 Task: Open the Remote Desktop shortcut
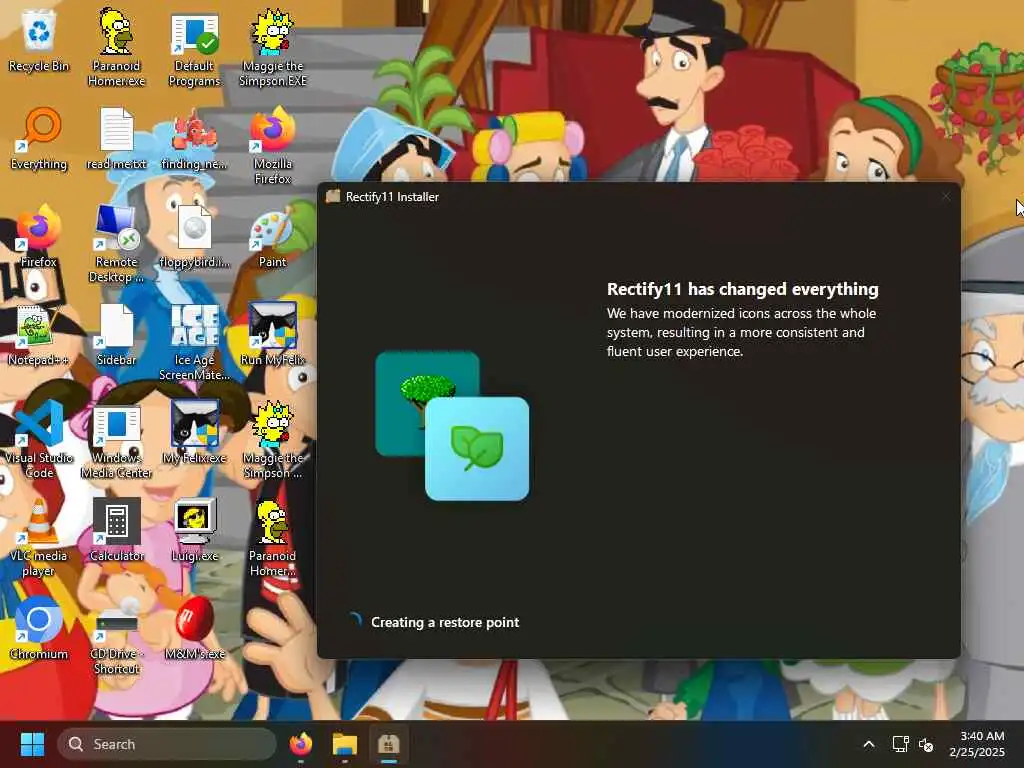coord(116,244)
